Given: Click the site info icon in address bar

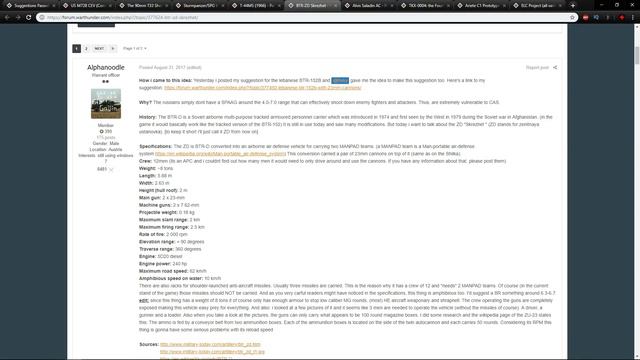Looking at the screenshot, I should [42, 18].
